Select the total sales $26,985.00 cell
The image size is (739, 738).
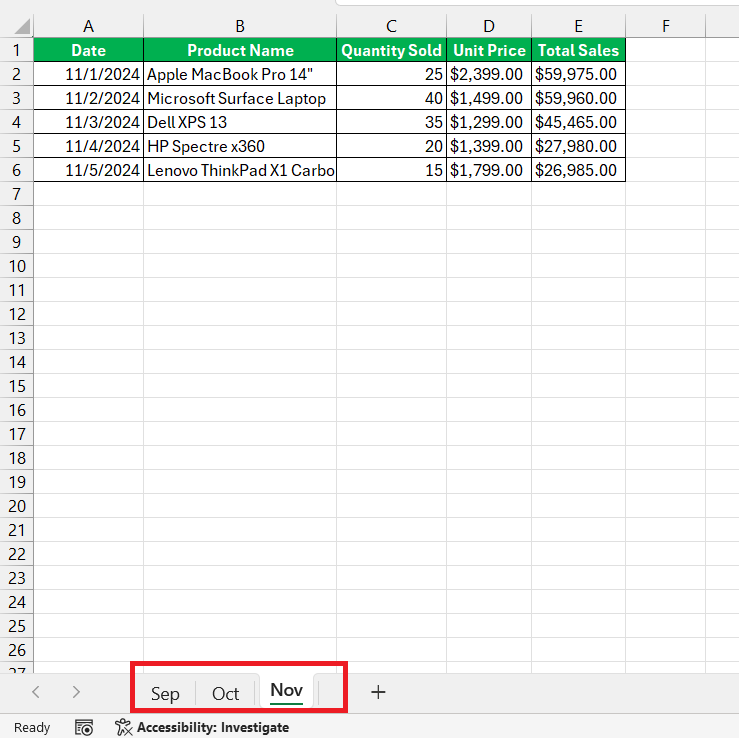[579, 170]
